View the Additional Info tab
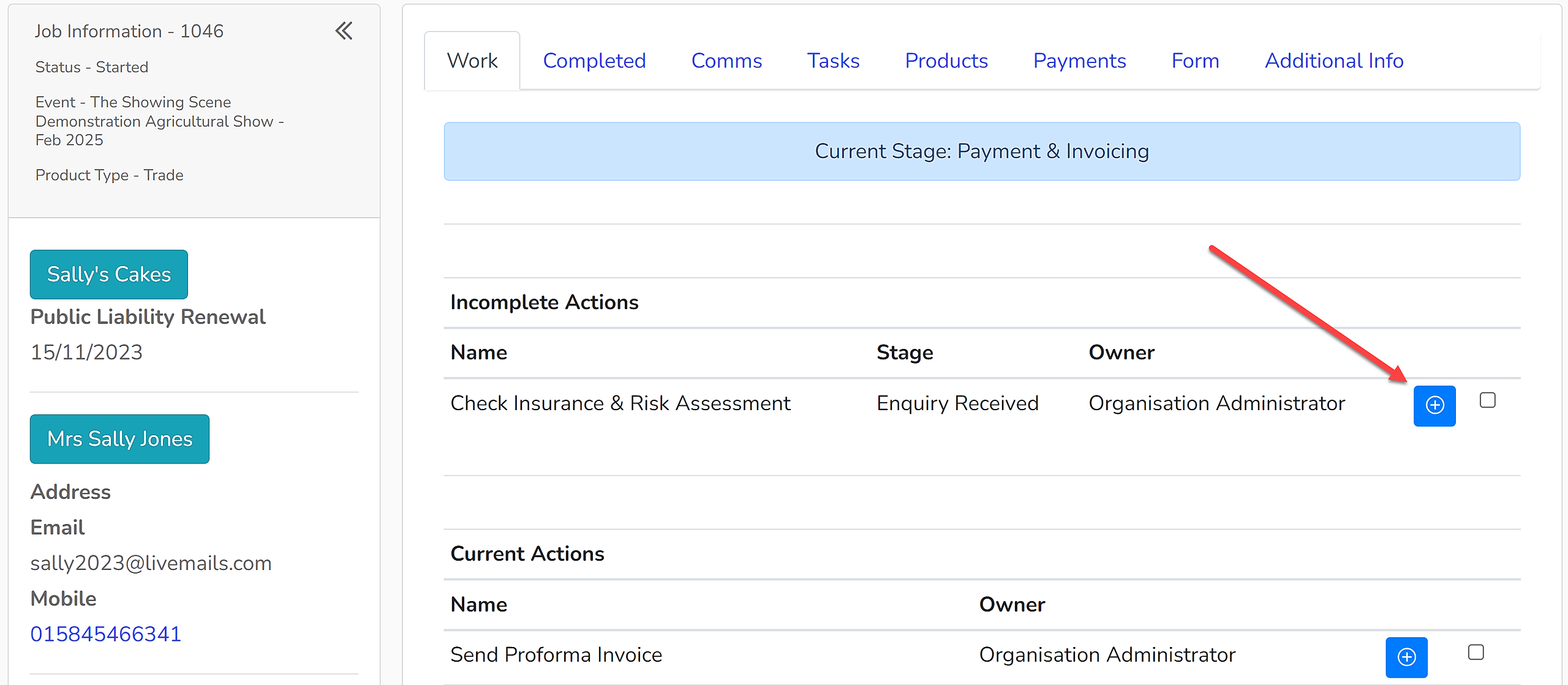This screenshot has height=685, width=1568. coord(1334,61)
